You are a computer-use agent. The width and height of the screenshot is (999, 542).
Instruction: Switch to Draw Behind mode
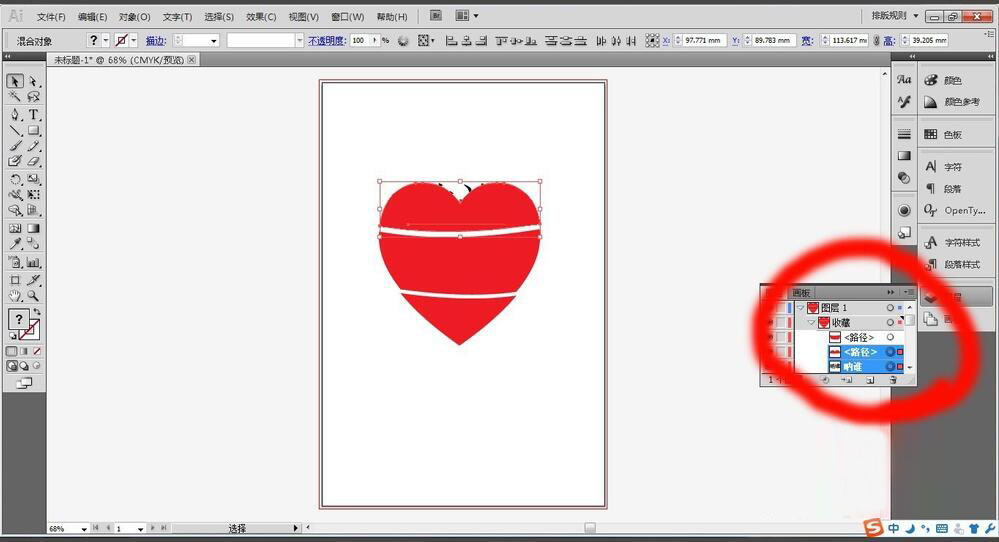point(24,366)
